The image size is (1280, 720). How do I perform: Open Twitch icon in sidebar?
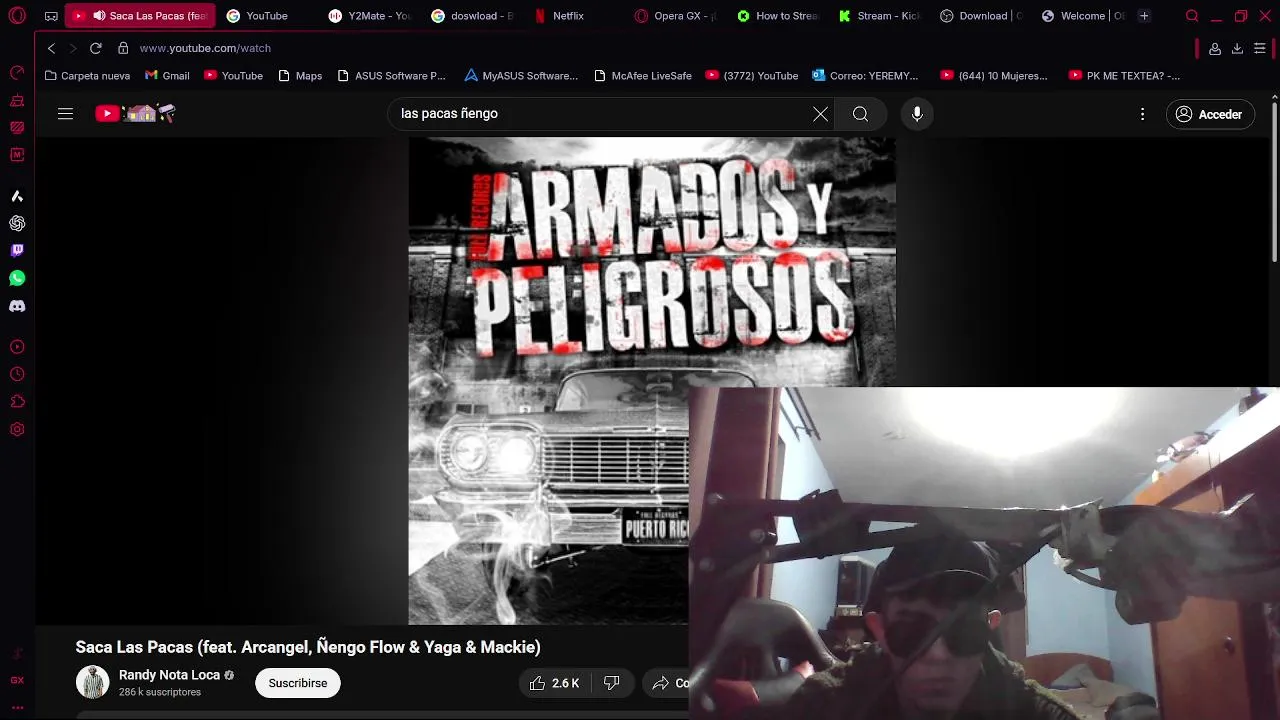(17, 251)
